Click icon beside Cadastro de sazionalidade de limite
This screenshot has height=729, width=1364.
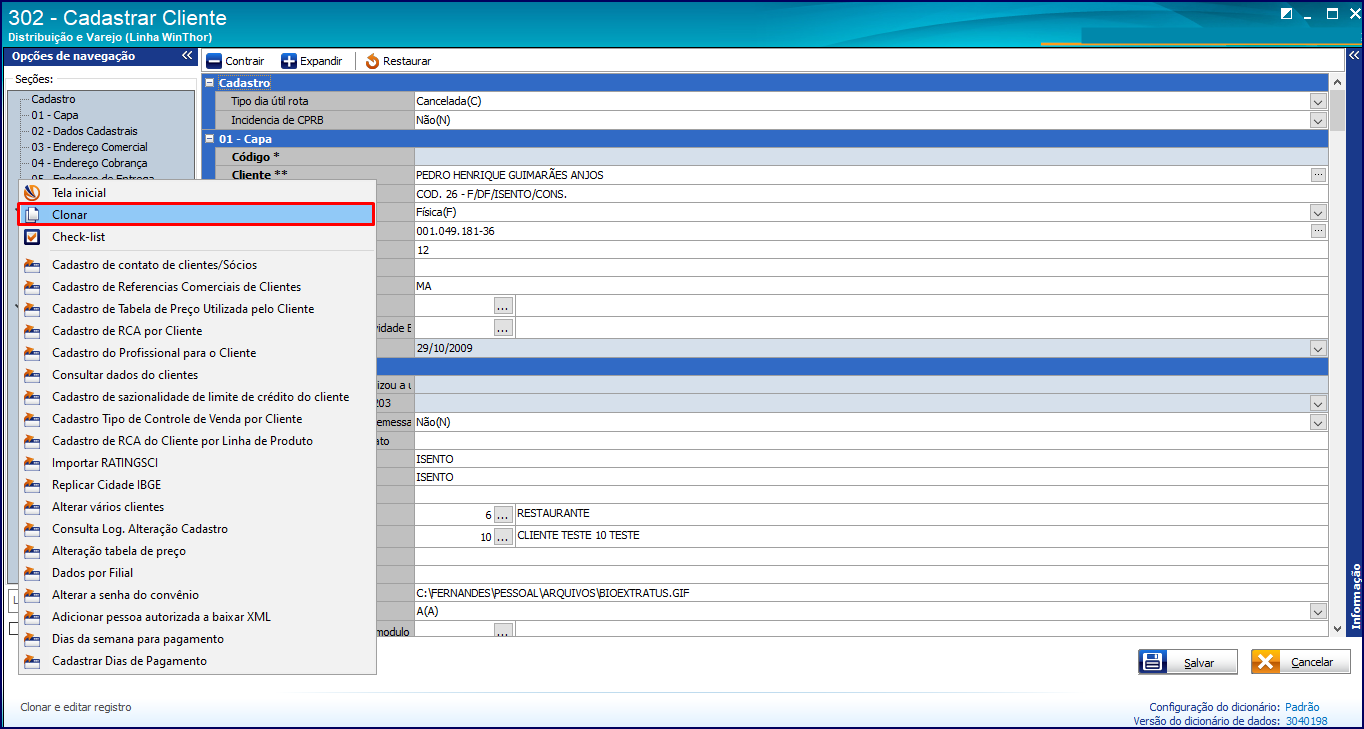tap(32, 397)
